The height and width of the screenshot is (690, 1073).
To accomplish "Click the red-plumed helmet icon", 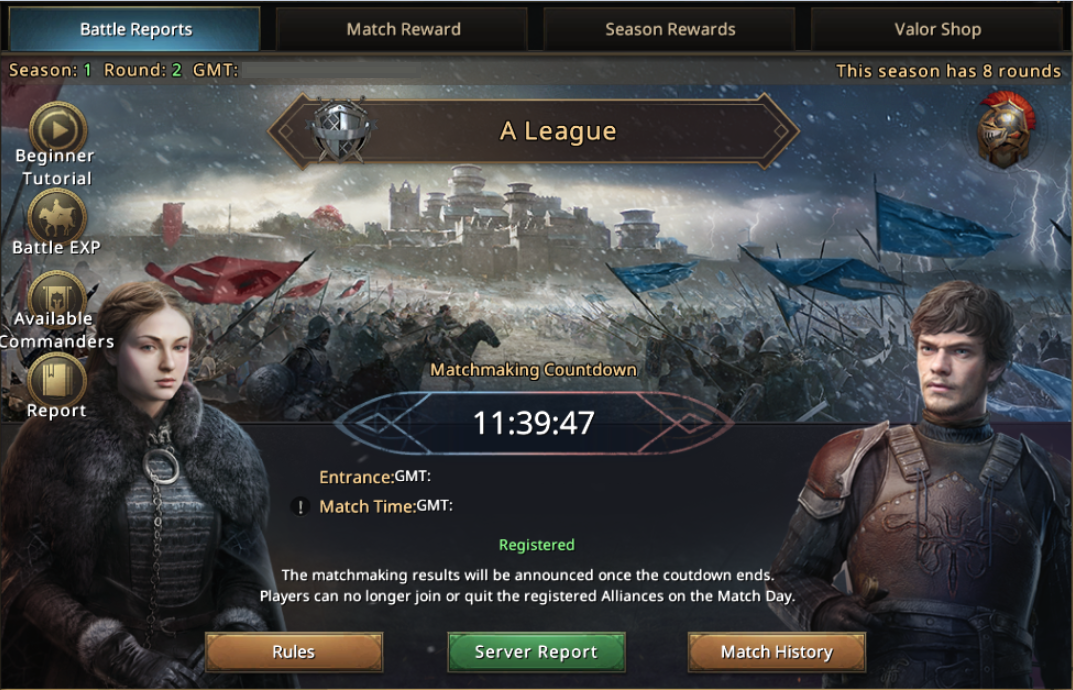I will click(x=1005, y=130).
